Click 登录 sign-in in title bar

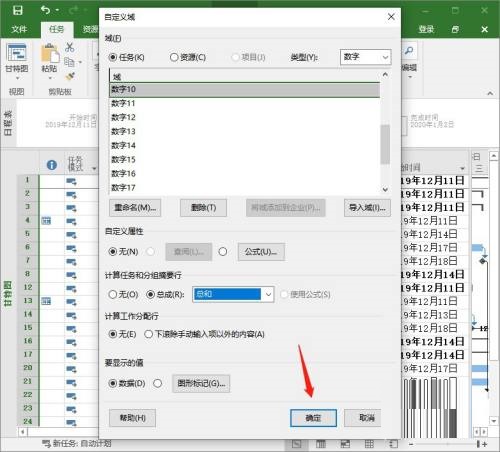pyautogui.click(x=426, y=29)
